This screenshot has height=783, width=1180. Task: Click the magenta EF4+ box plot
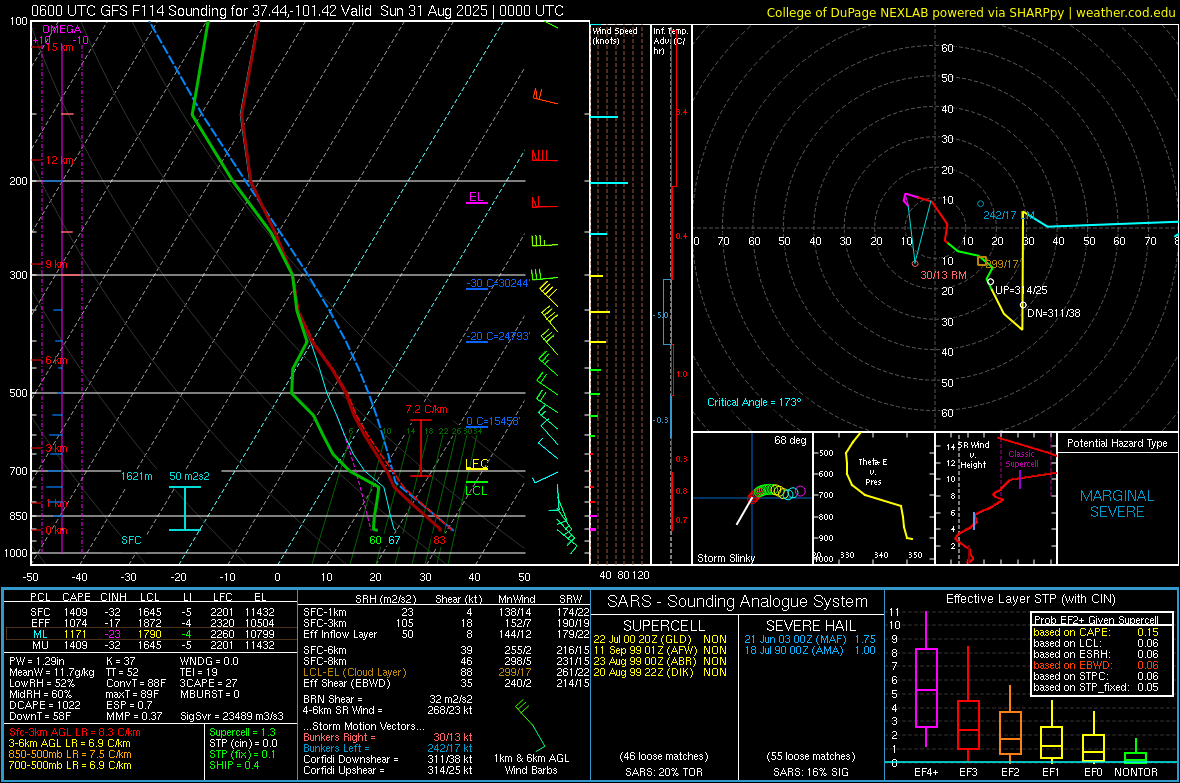[x=926, y=681]
